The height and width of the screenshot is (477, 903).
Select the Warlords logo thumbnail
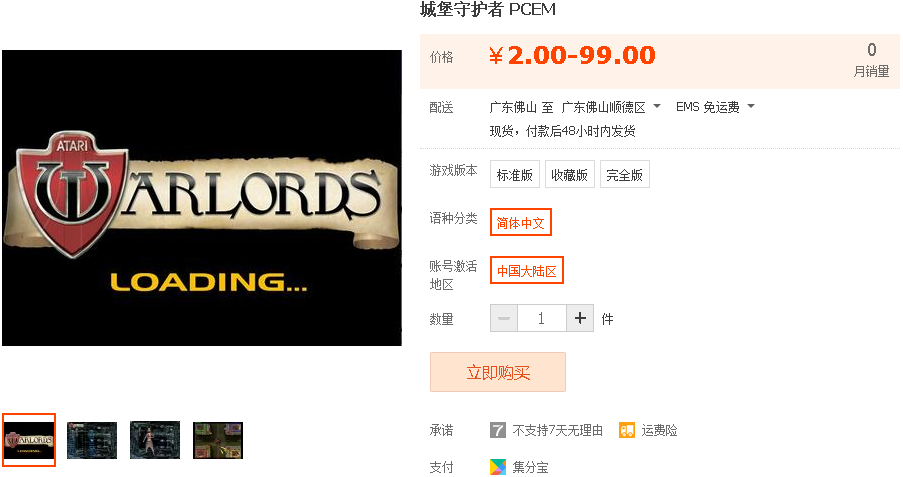(x=29, y=440)
